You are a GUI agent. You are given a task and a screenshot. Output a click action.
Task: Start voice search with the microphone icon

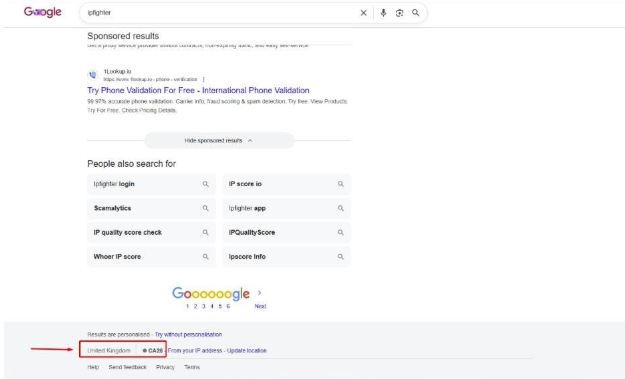pos(383,13)
